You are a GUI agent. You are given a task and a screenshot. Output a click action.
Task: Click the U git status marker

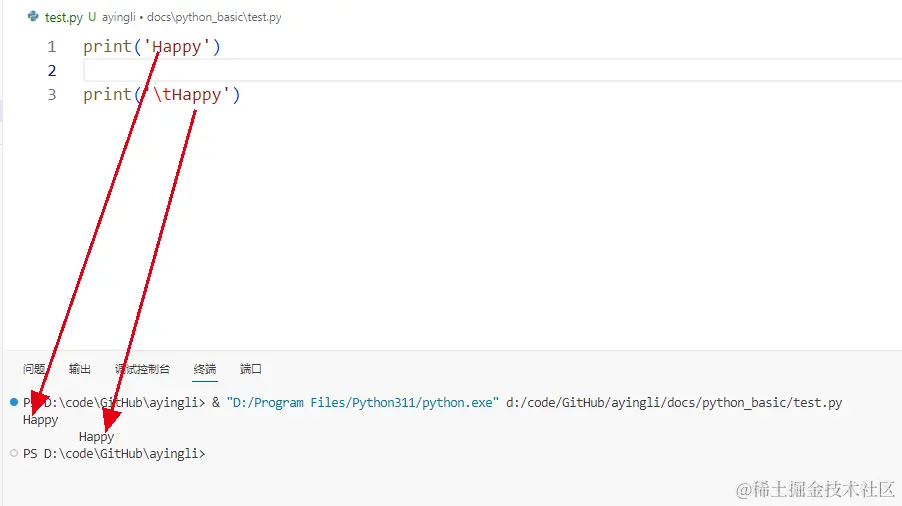coord(92,17)
